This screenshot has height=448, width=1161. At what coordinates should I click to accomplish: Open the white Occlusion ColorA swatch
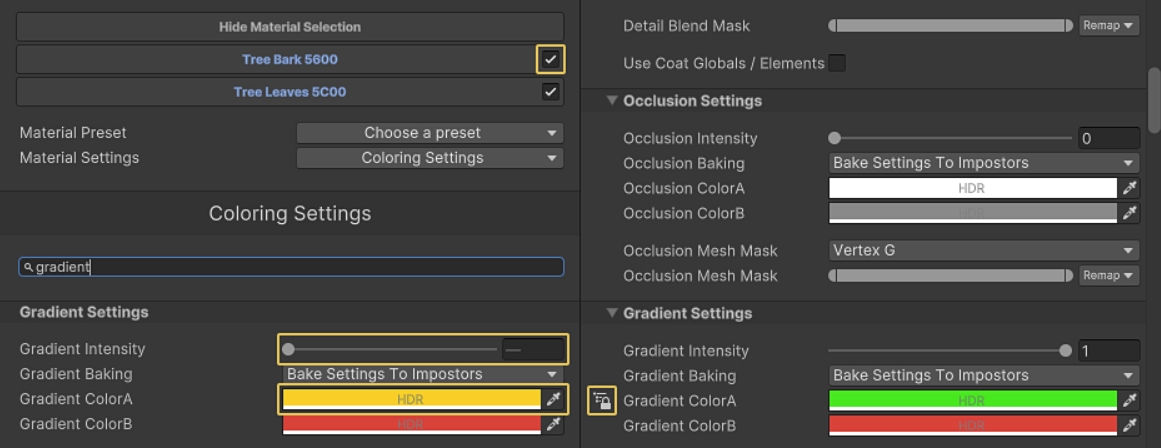click(x=972, y=188)
